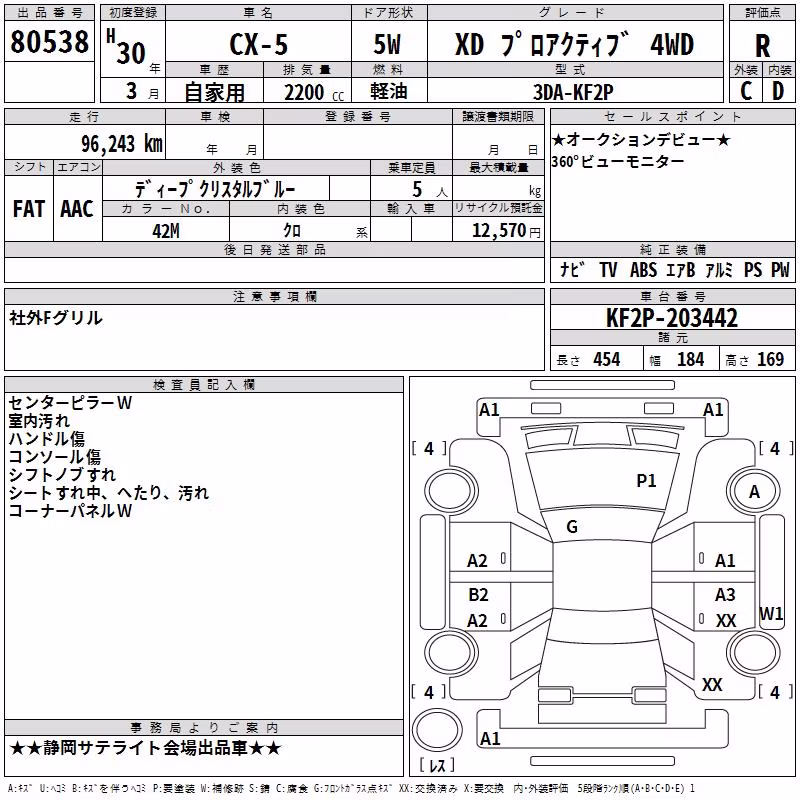
Task: Click the seating capacity 5 人
Action: [430, 189]
